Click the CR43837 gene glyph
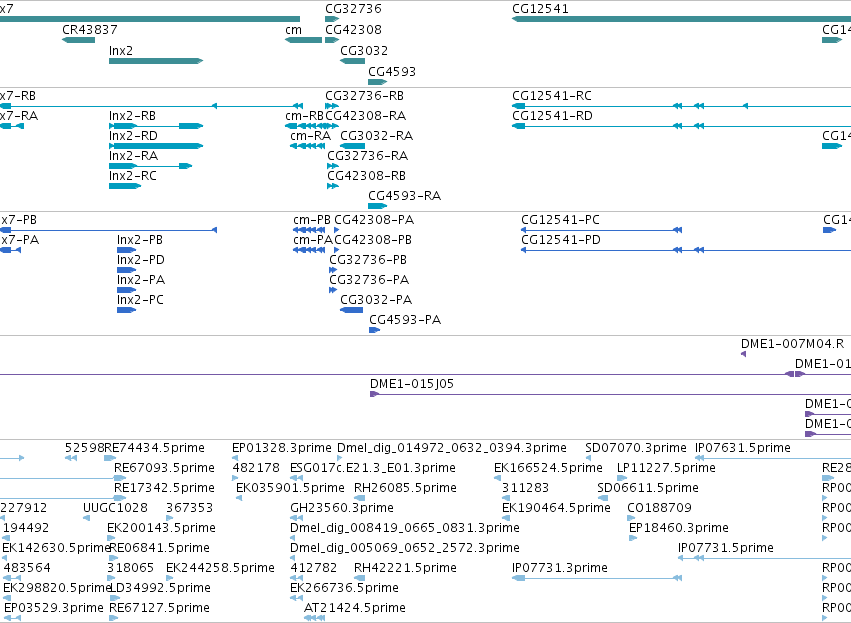Viewport: 851px width, 623px height. coord(79,40)
